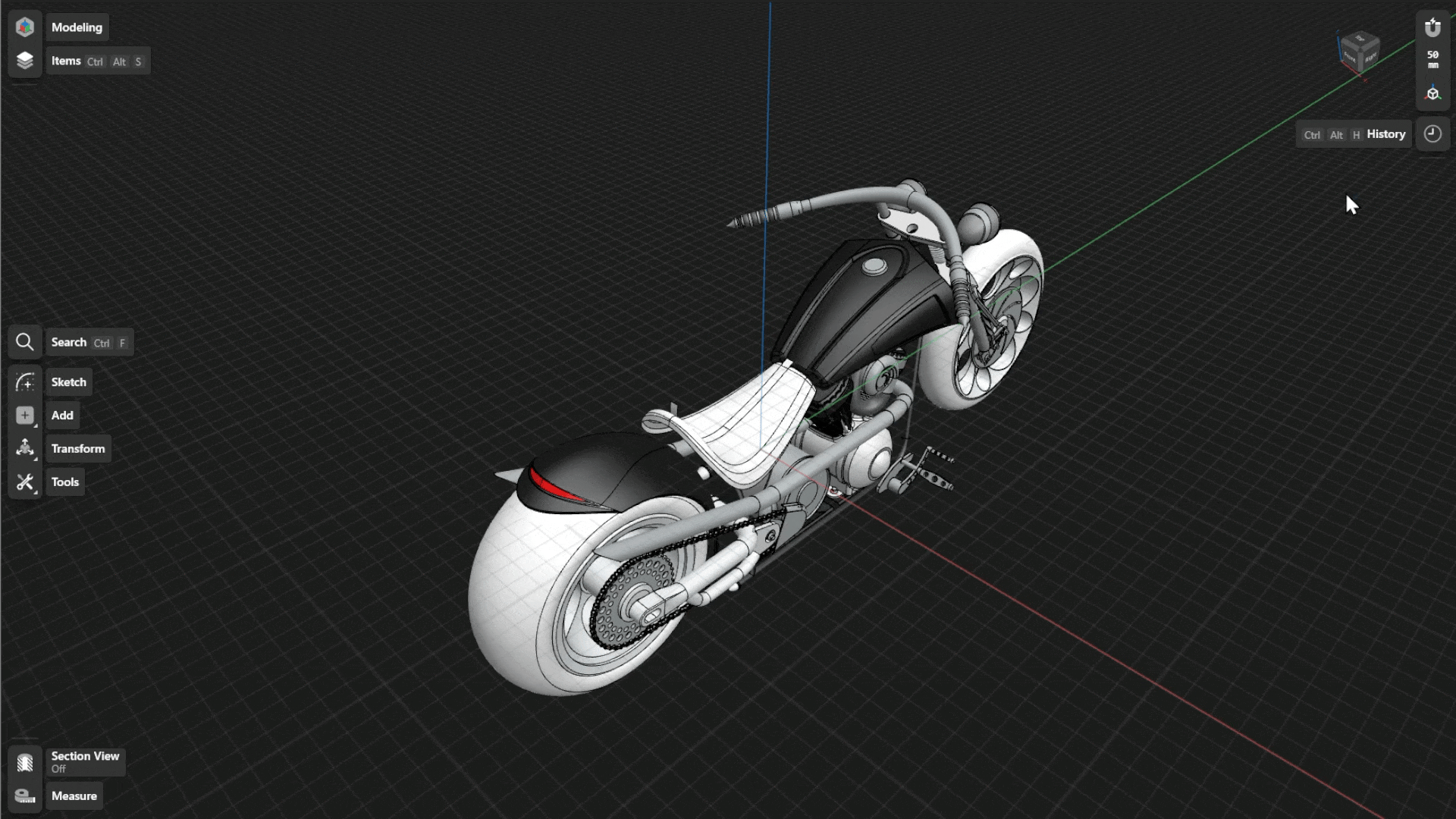The height and width of the screenshot is (819, 1456).
Task: Click the orientation view cube
Action: [x=1359, y=52]
